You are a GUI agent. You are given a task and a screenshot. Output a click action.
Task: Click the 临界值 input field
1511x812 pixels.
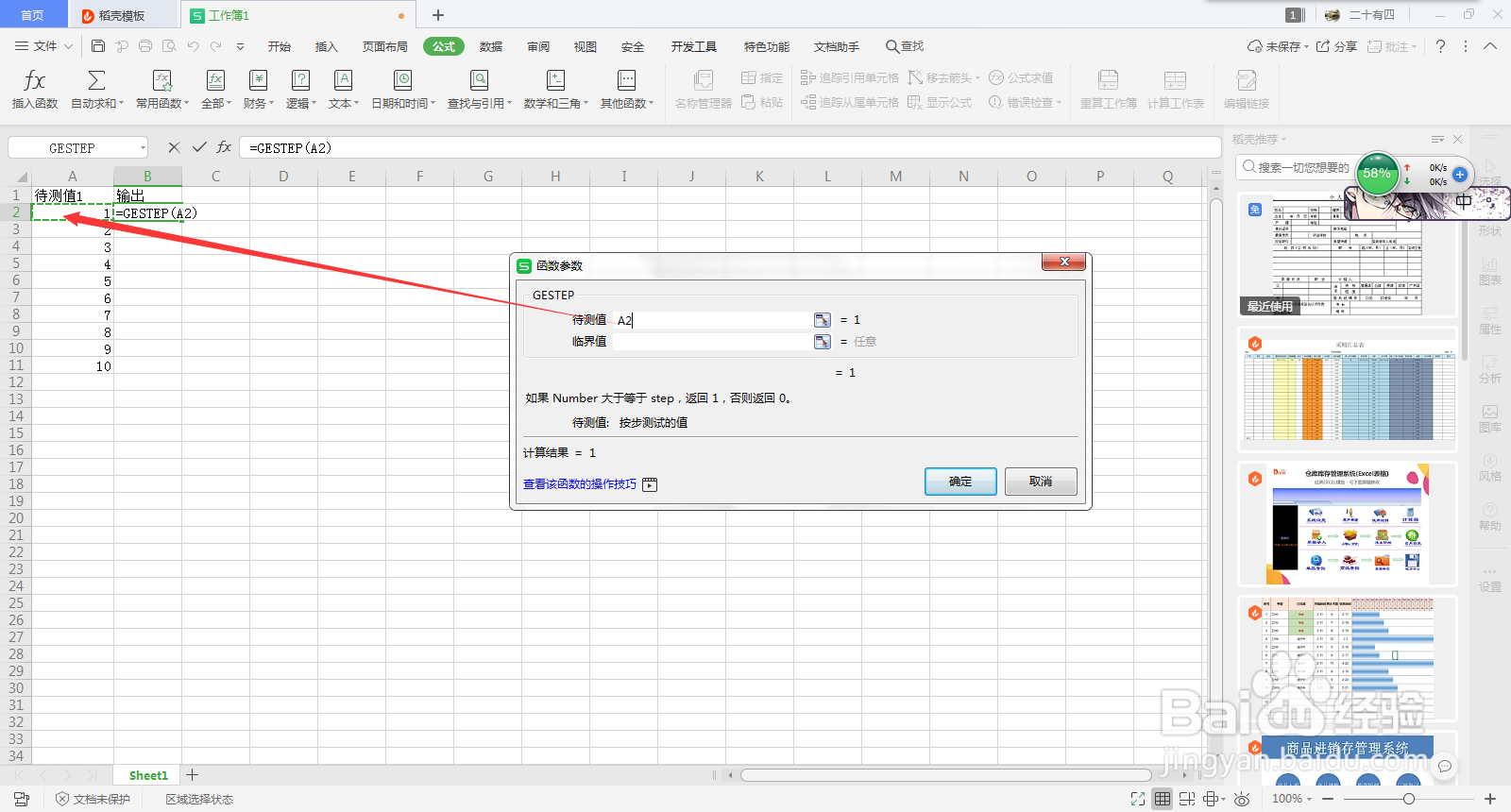click(713, 342)
